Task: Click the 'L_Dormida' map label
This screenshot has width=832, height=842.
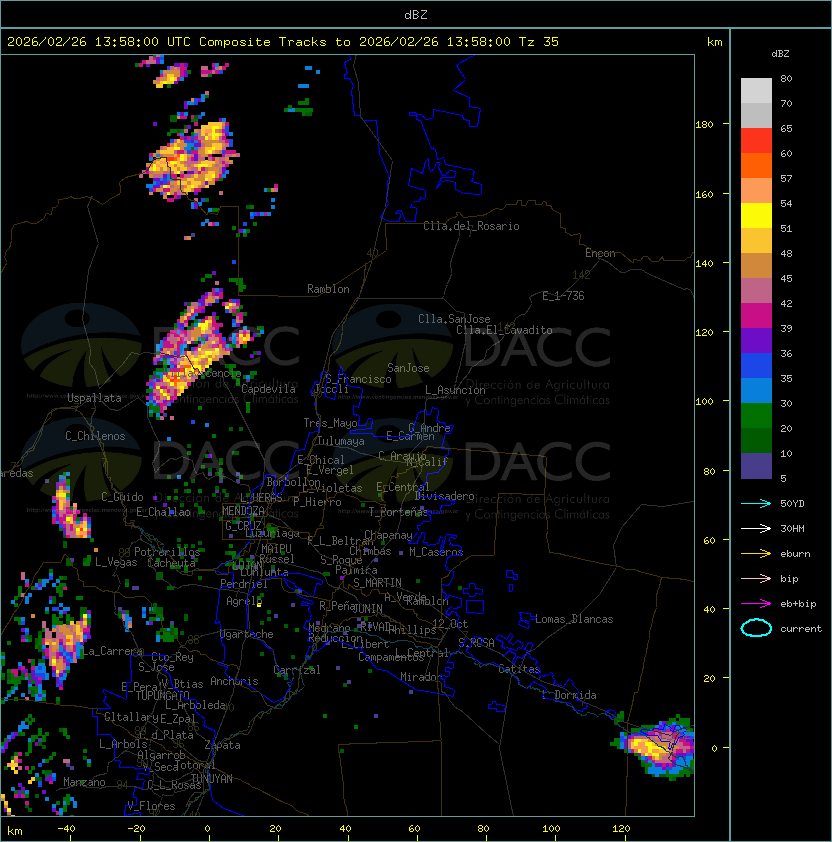Action: 569,695
